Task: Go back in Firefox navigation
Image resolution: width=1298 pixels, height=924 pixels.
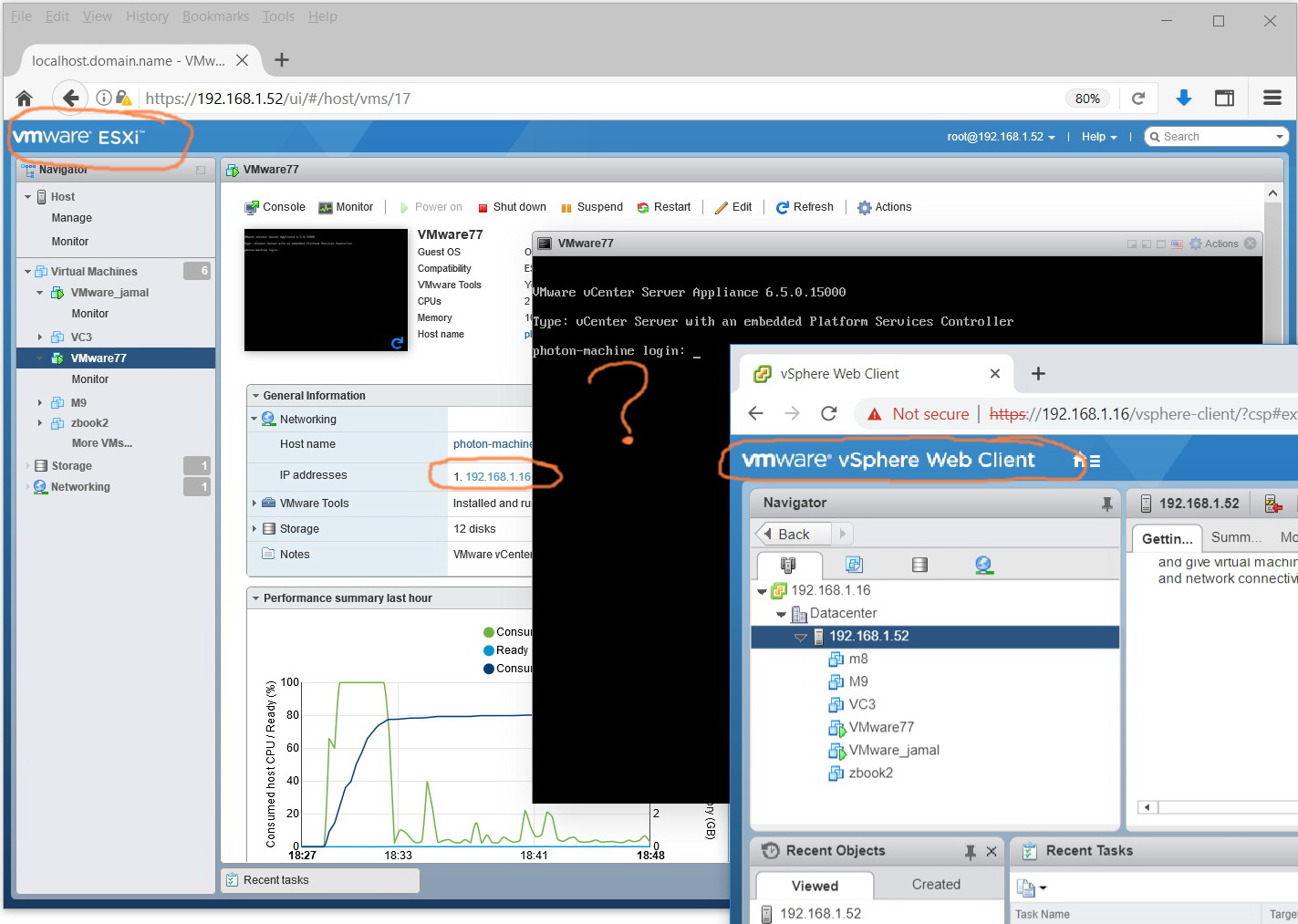Action: click(x=70, y=98)
